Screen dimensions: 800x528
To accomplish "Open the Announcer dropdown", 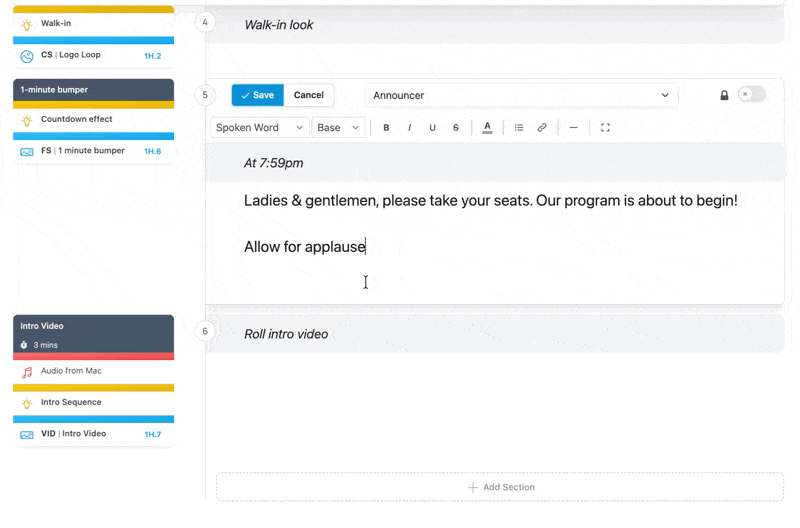I will pyautogui.click(x=521, y=95).
